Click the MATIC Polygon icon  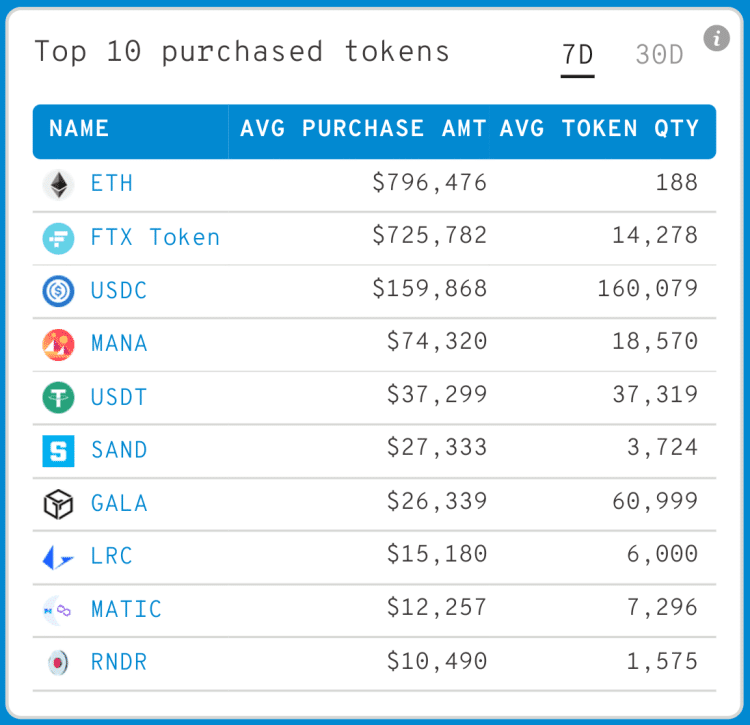[58, 610]
